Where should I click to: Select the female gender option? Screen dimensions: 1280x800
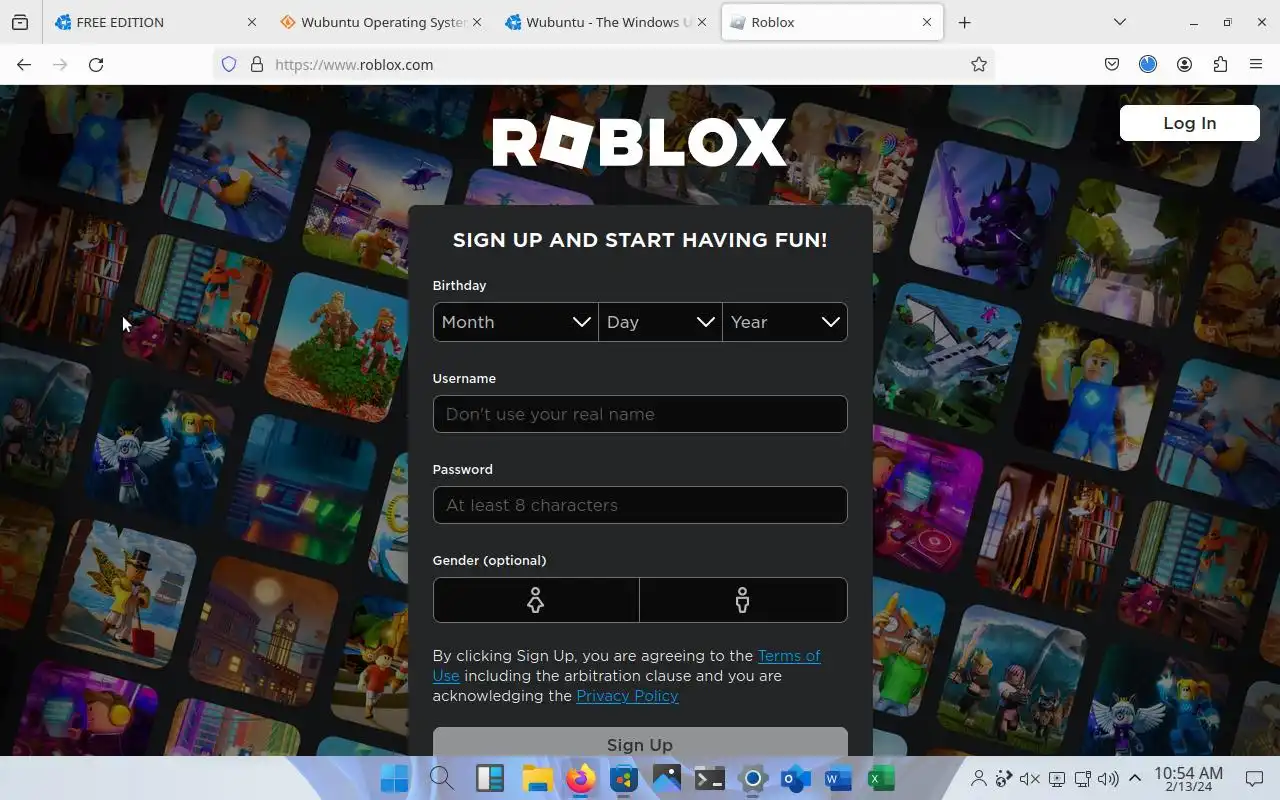pos(536,600)
